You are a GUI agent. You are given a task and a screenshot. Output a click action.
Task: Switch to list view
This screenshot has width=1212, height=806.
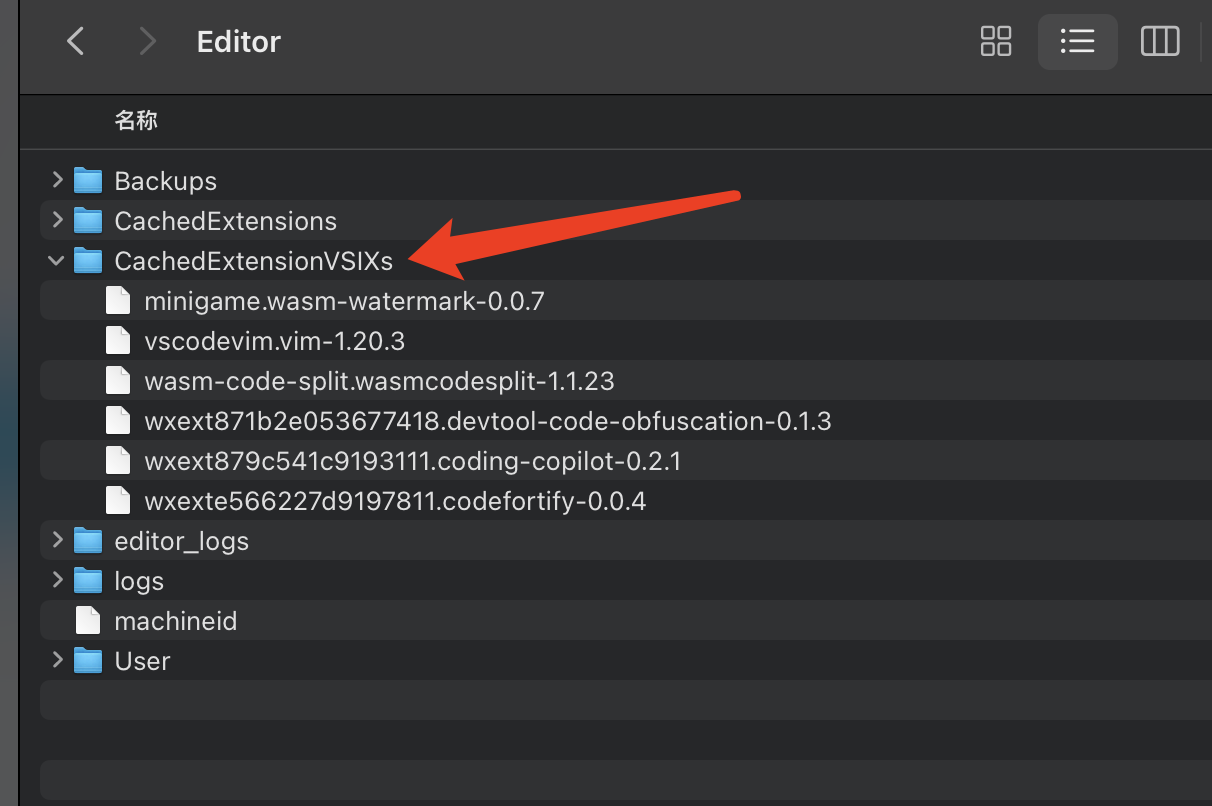click(x=1077, y=41)
